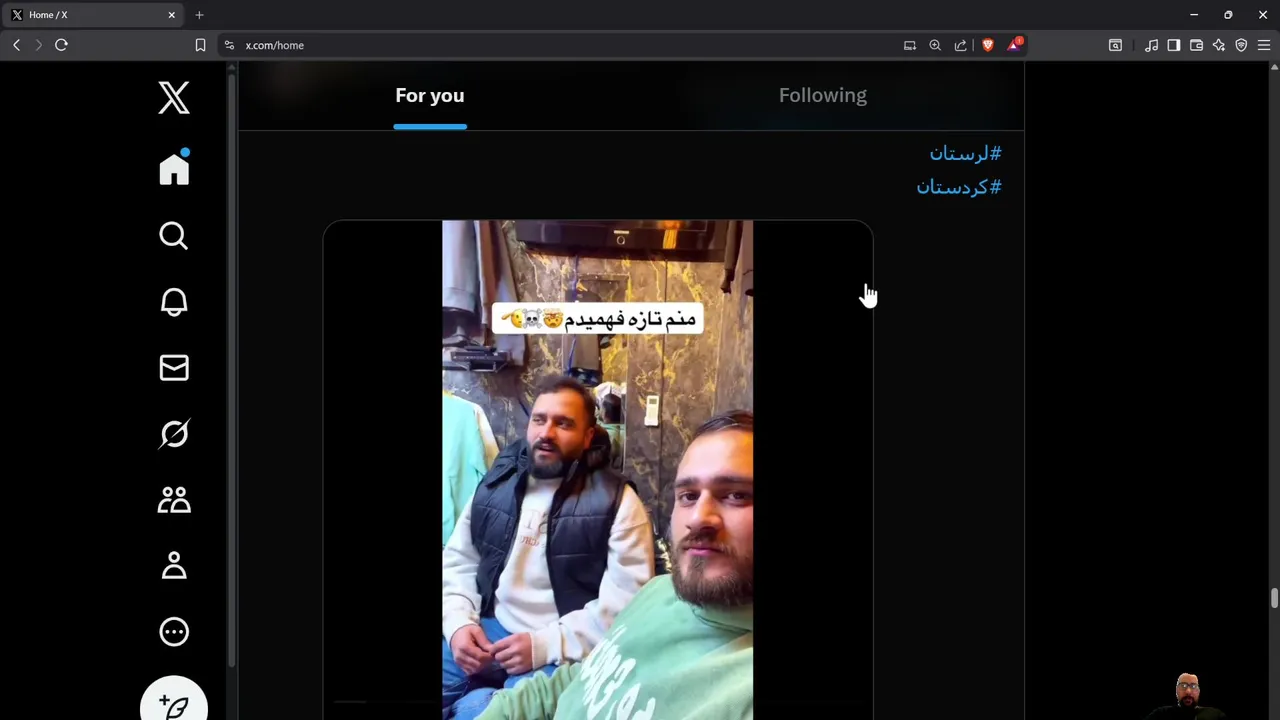
Task: Go to Home via the house icon
Action: click(x=174, y=168)
